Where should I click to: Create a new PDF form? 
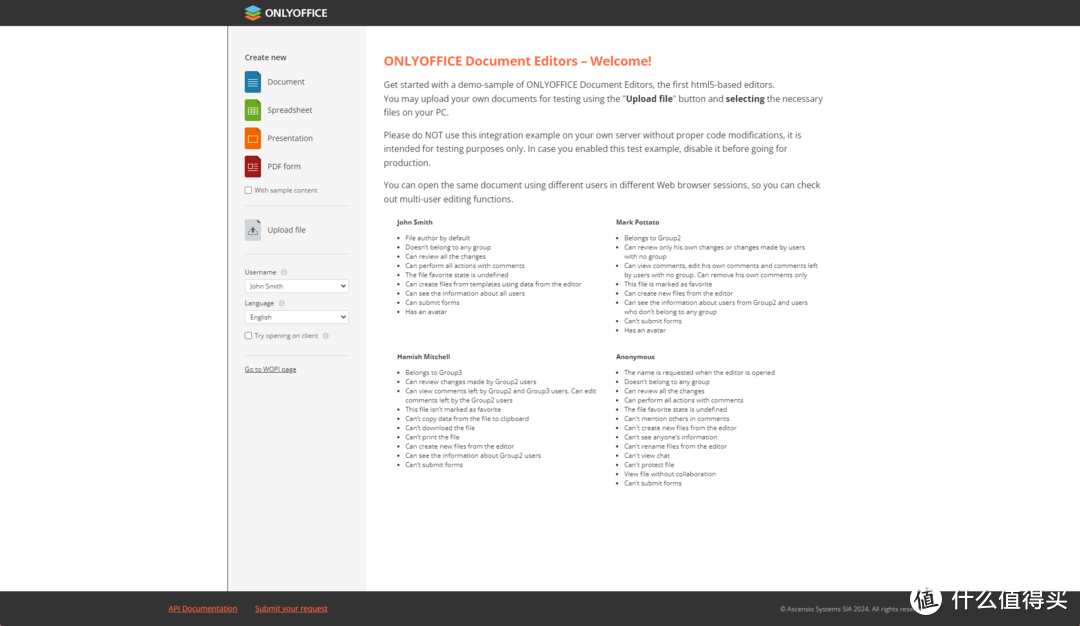(284, 167)
